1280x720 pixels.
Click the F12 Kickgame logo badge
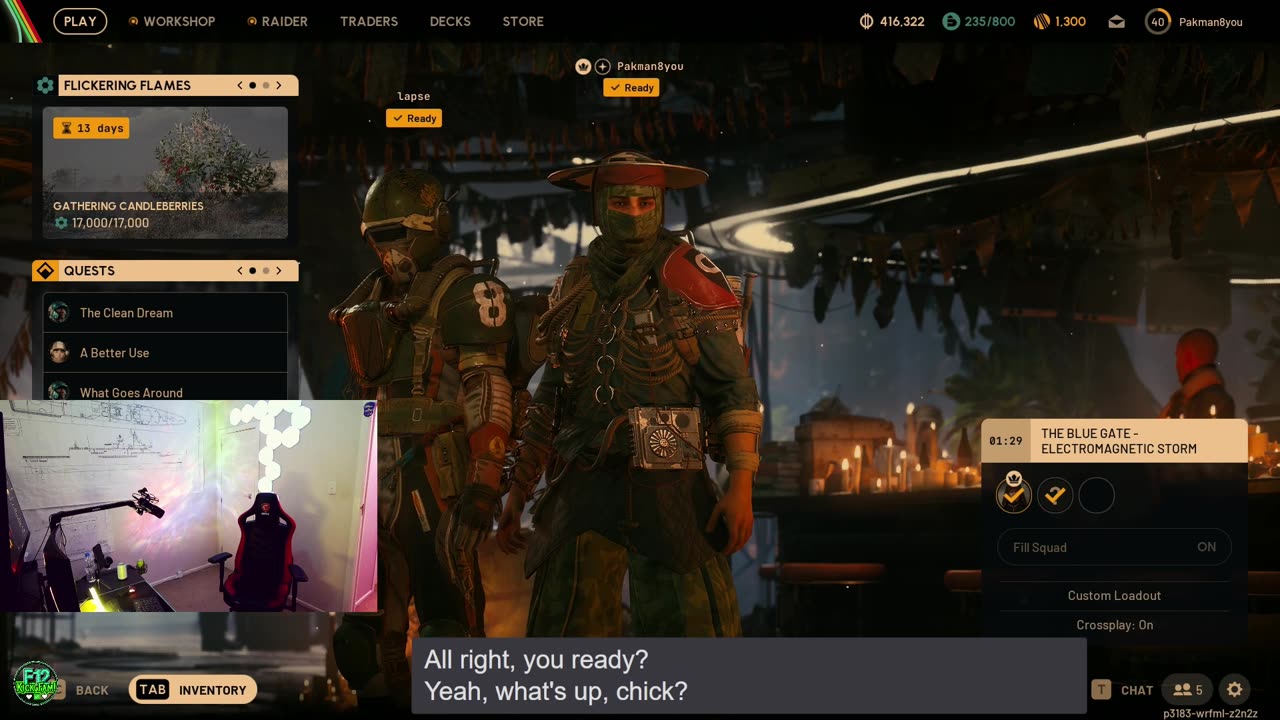(35, 683)
